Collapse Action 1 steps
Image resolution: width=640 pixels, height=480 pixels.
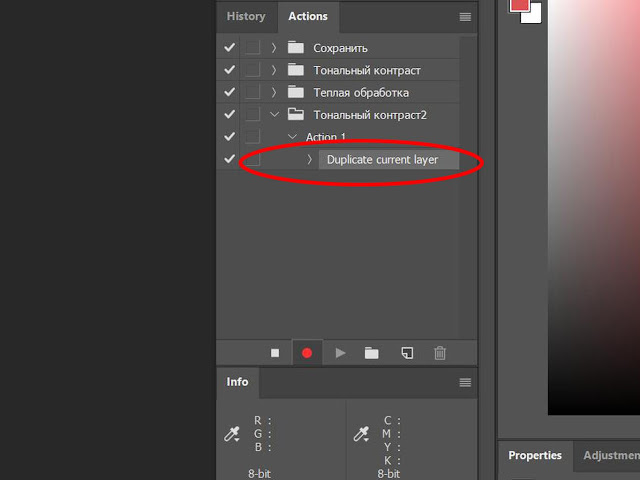point(292,136)
